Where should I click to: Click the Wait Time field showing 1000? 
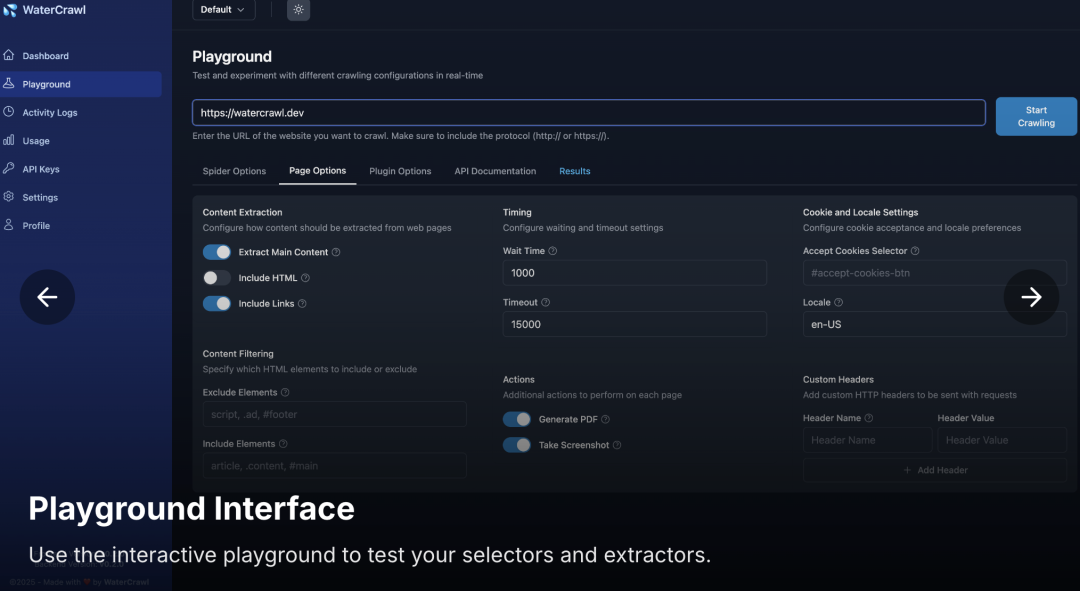coord(634,273)
